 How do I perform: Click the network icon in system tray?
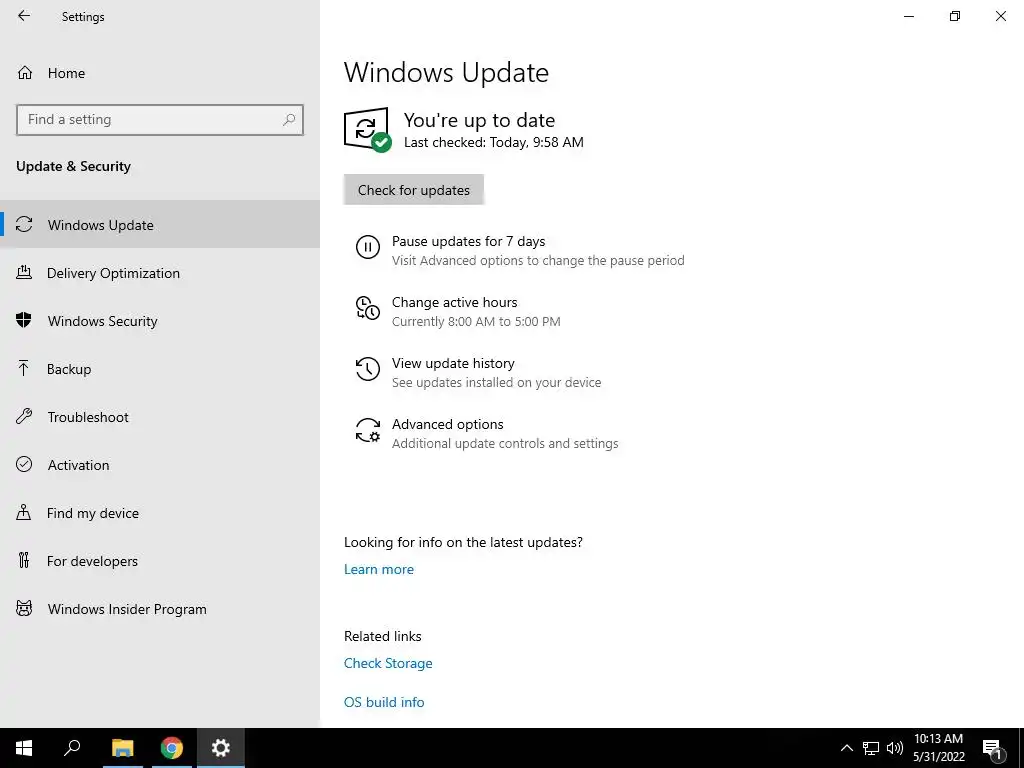coord(871,748)
